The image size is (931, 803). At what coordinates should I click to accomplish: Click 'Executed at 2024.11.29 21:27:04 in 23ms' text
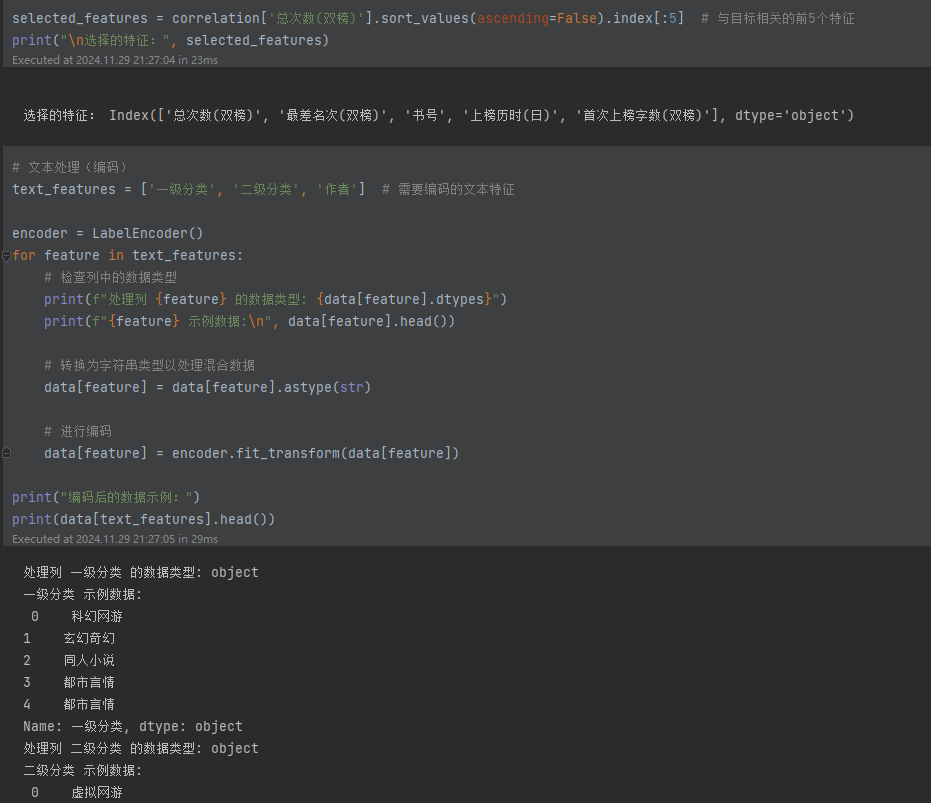tap(115, 60)
